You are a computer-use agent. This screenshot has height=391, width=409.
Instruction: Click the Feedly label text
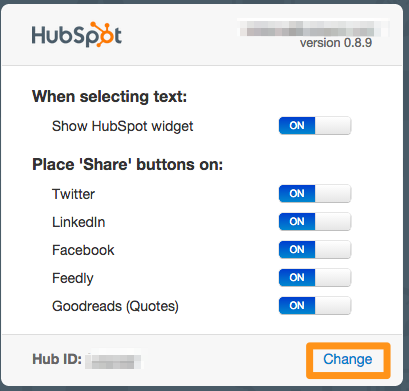tap(73, 278)
